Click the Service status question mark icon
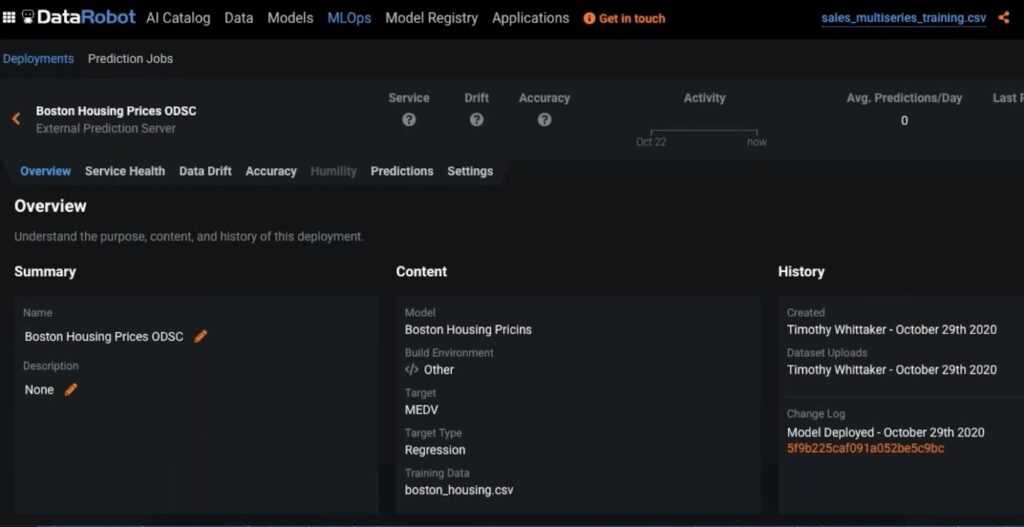Screen dimensions: 1024x527 click(409, 120)
